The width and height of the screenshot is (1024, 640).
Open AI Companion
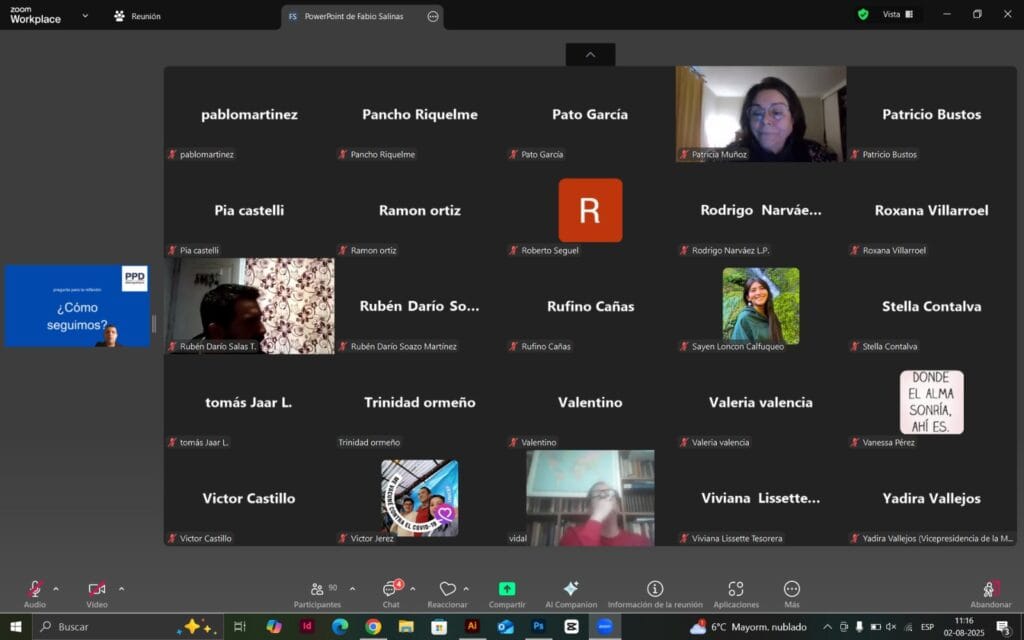click(571, 594)
